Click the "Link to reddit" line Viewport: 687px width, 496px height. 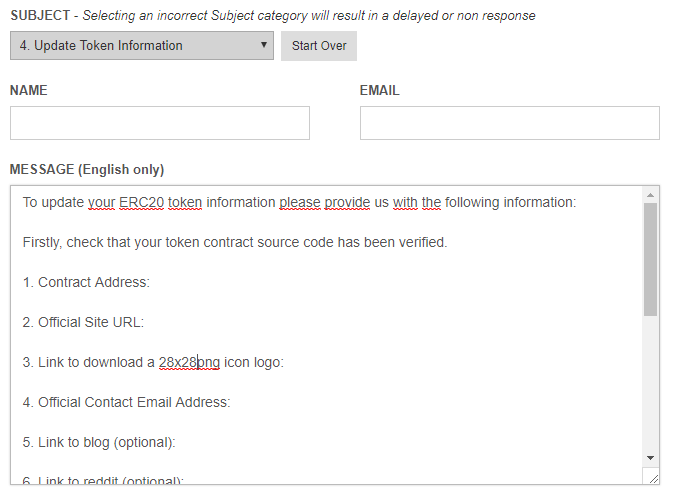100,480
